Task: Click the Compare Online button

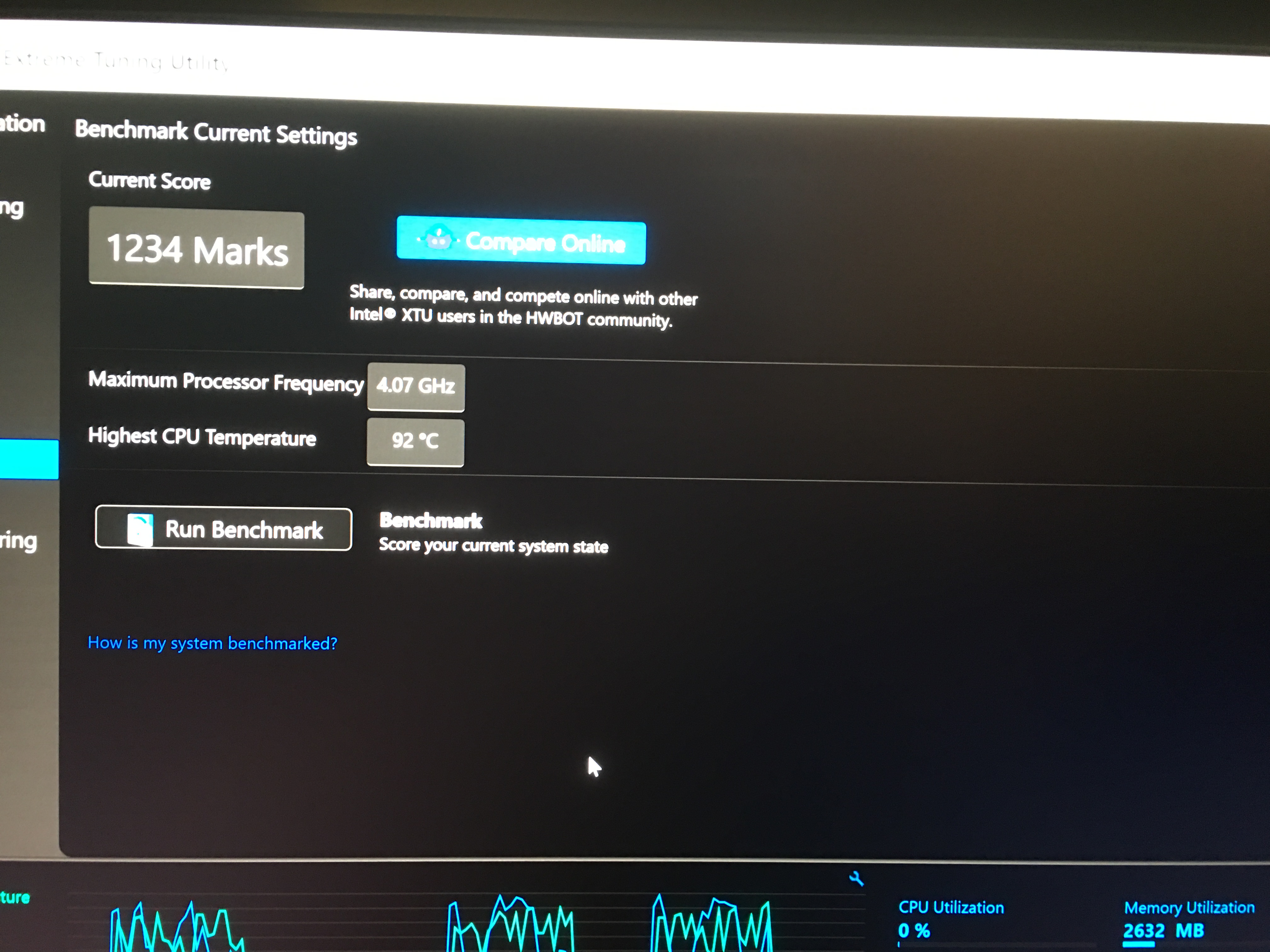Action: (x=521, y=241)
